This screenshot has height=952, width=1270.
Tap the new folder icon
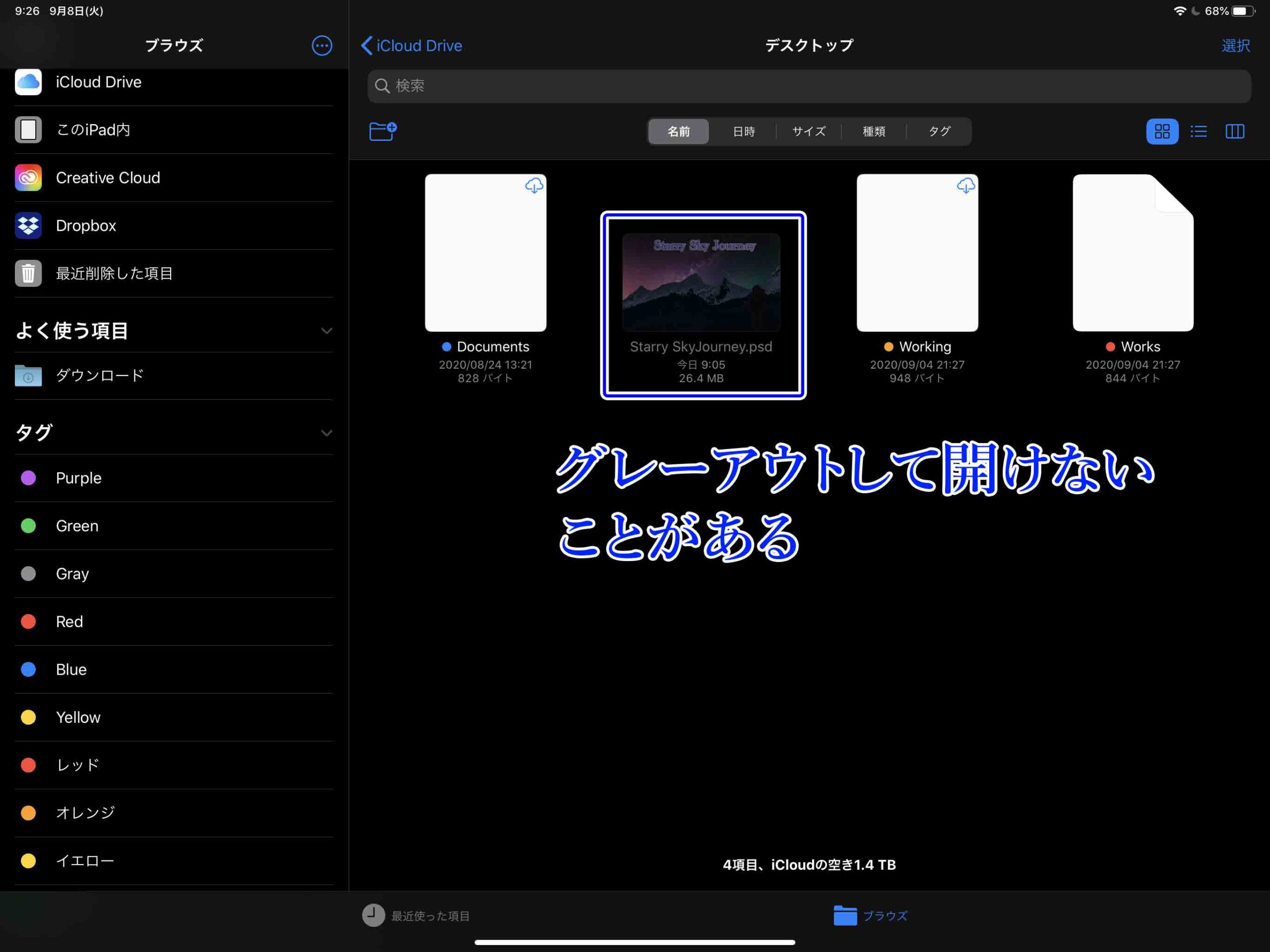click(x=382, y=131)
